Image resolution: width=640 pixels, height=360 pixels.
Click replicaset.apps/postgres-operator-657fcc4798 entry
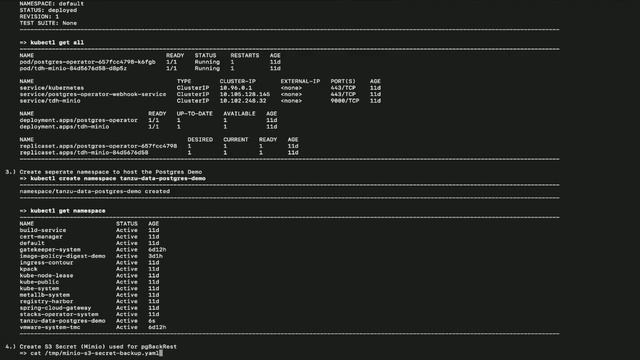98,146
